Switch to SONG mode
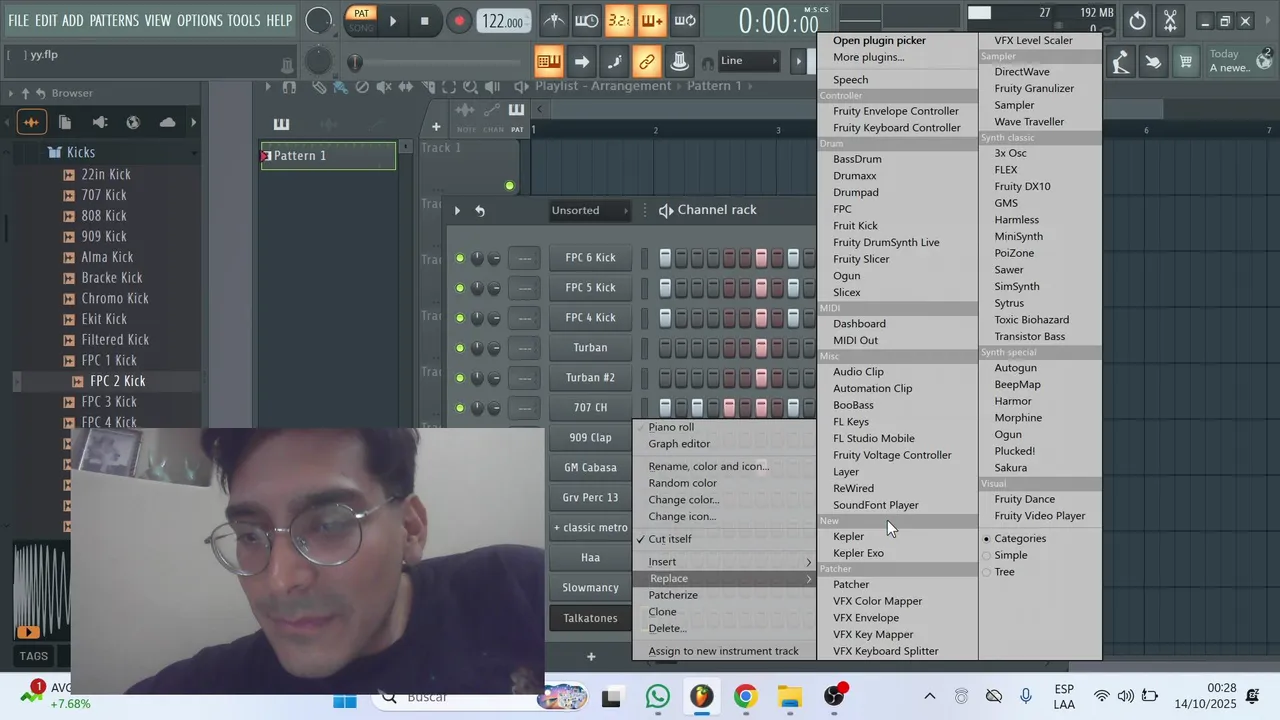Viewport: 1280px width, 720px height. point(361,28)
